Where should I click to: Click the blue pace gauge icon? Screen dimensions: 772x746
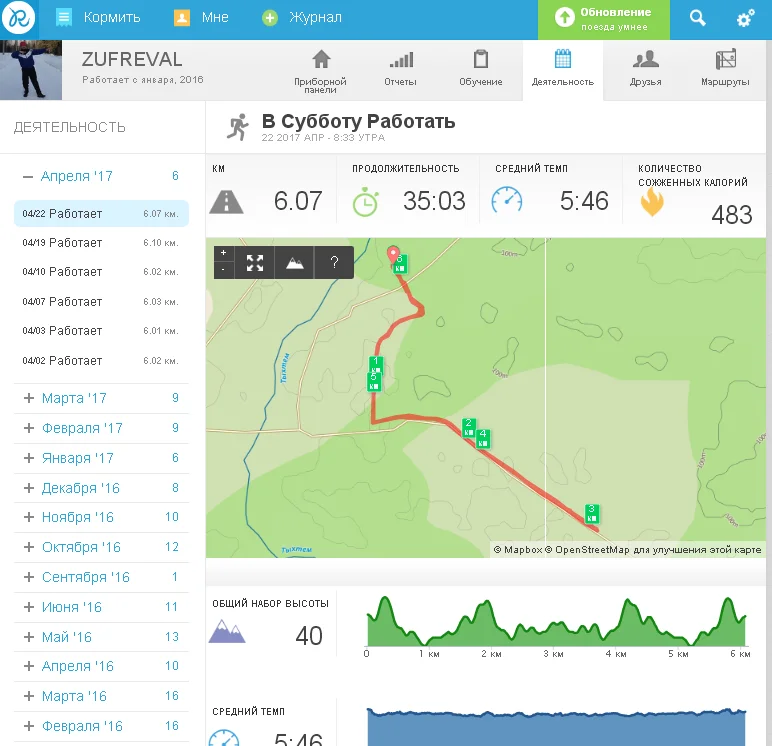point(507,200)
